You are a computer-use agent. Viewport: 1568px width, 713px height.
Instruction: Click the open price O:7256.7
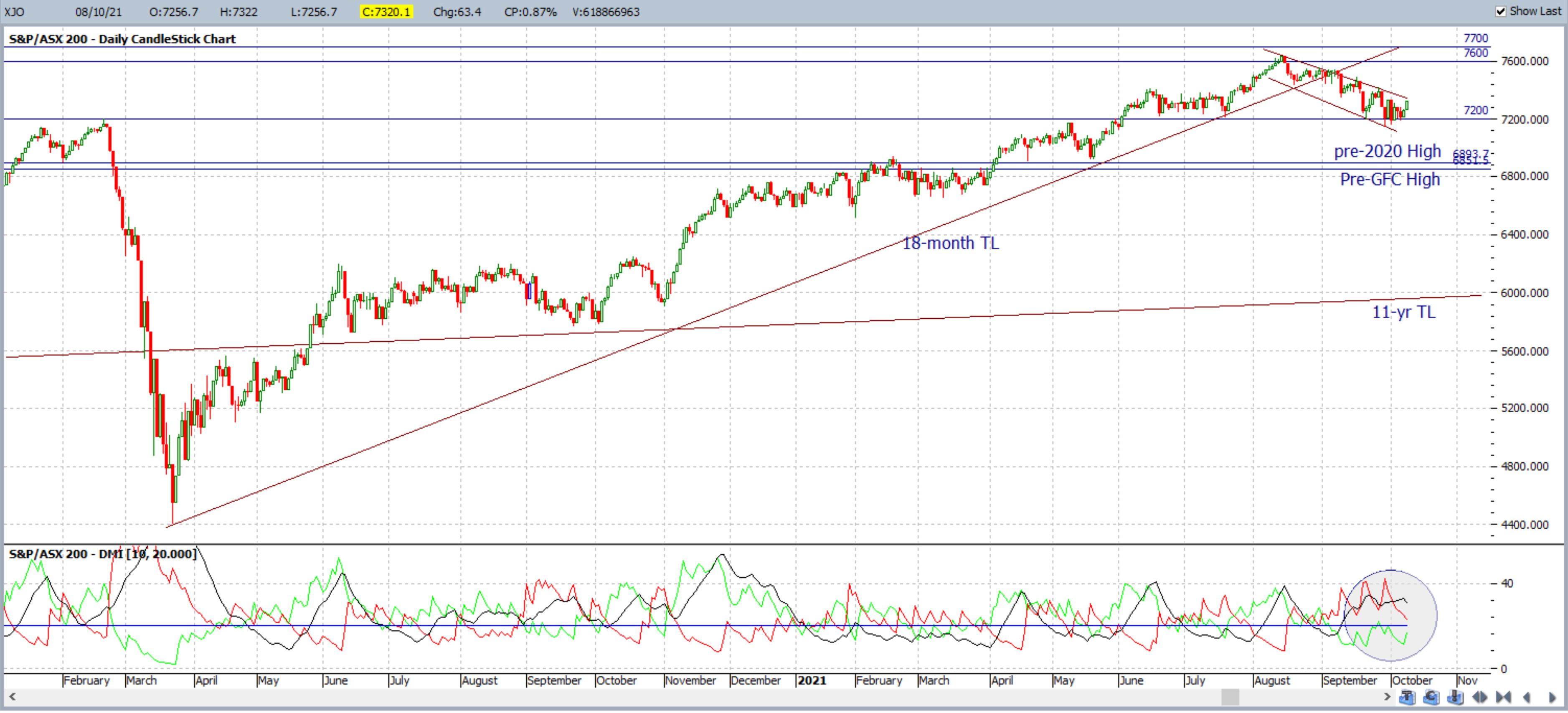point(173,12)
